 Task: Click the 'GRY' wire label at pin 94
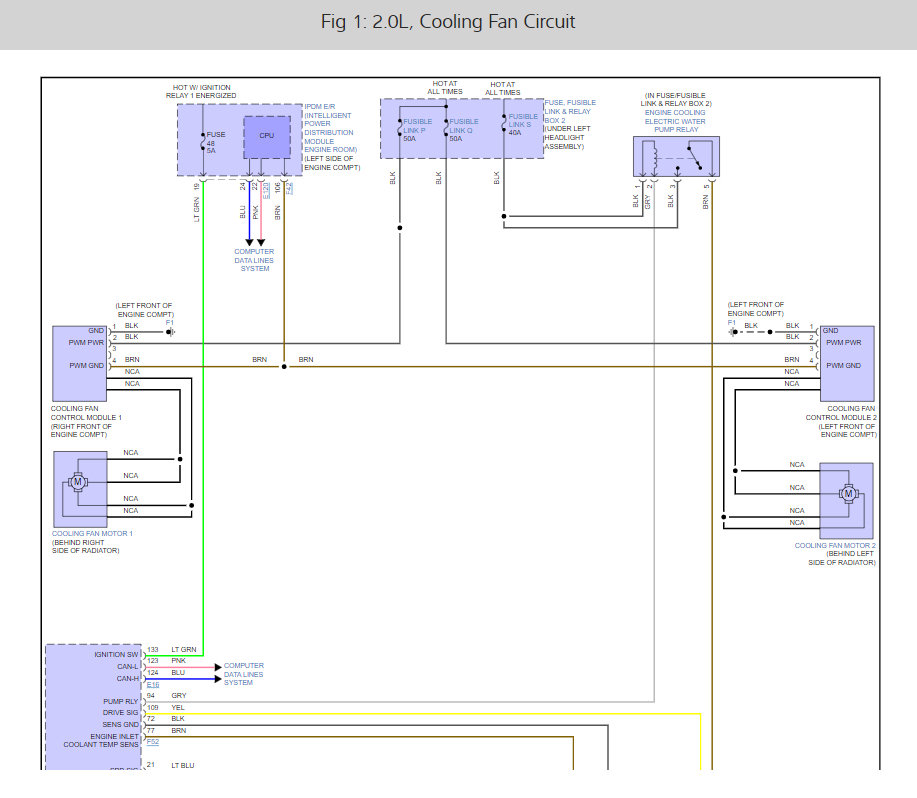[x=178, y=696]
